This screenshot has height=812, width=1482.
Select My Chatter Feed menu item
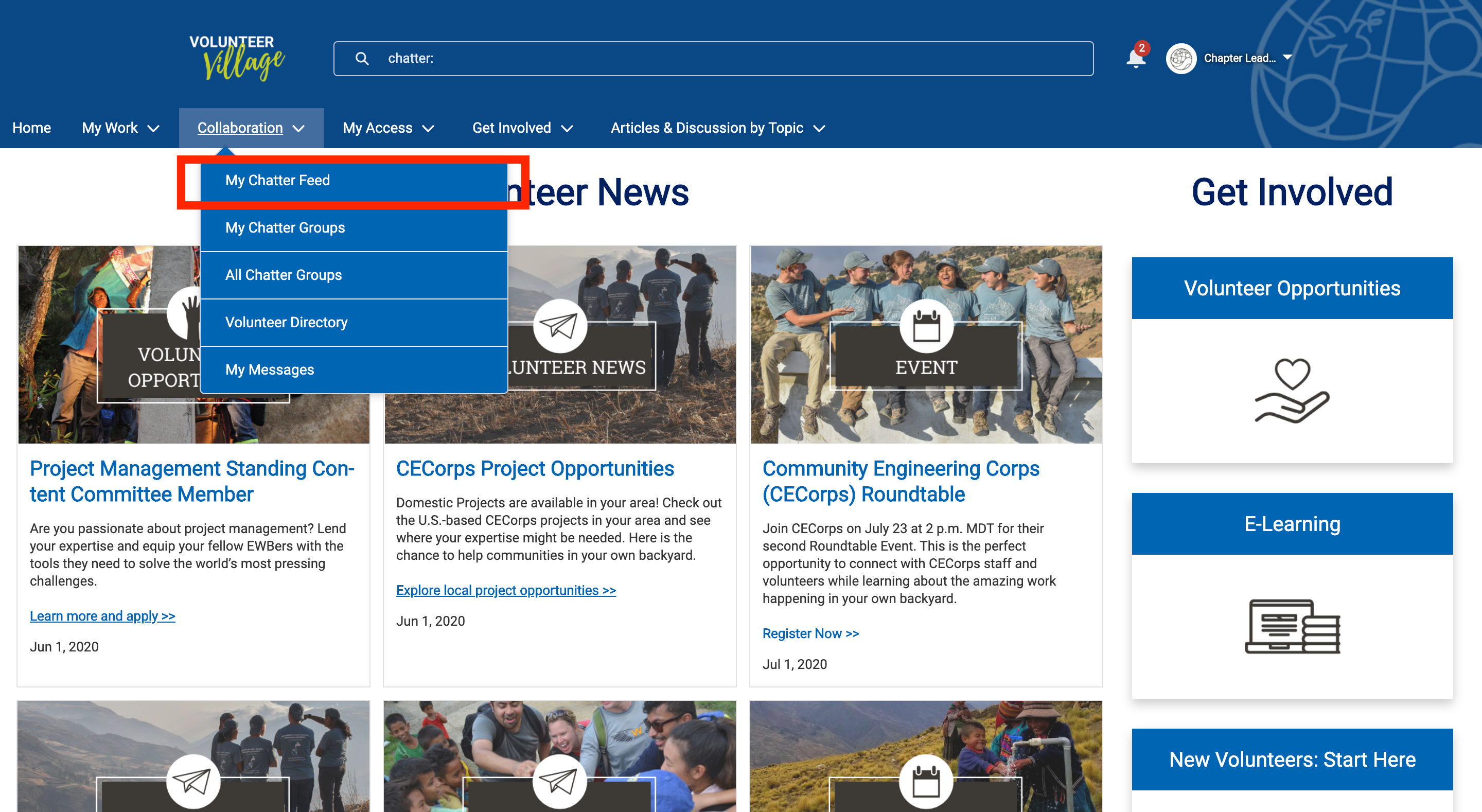[x=277, y=180]
